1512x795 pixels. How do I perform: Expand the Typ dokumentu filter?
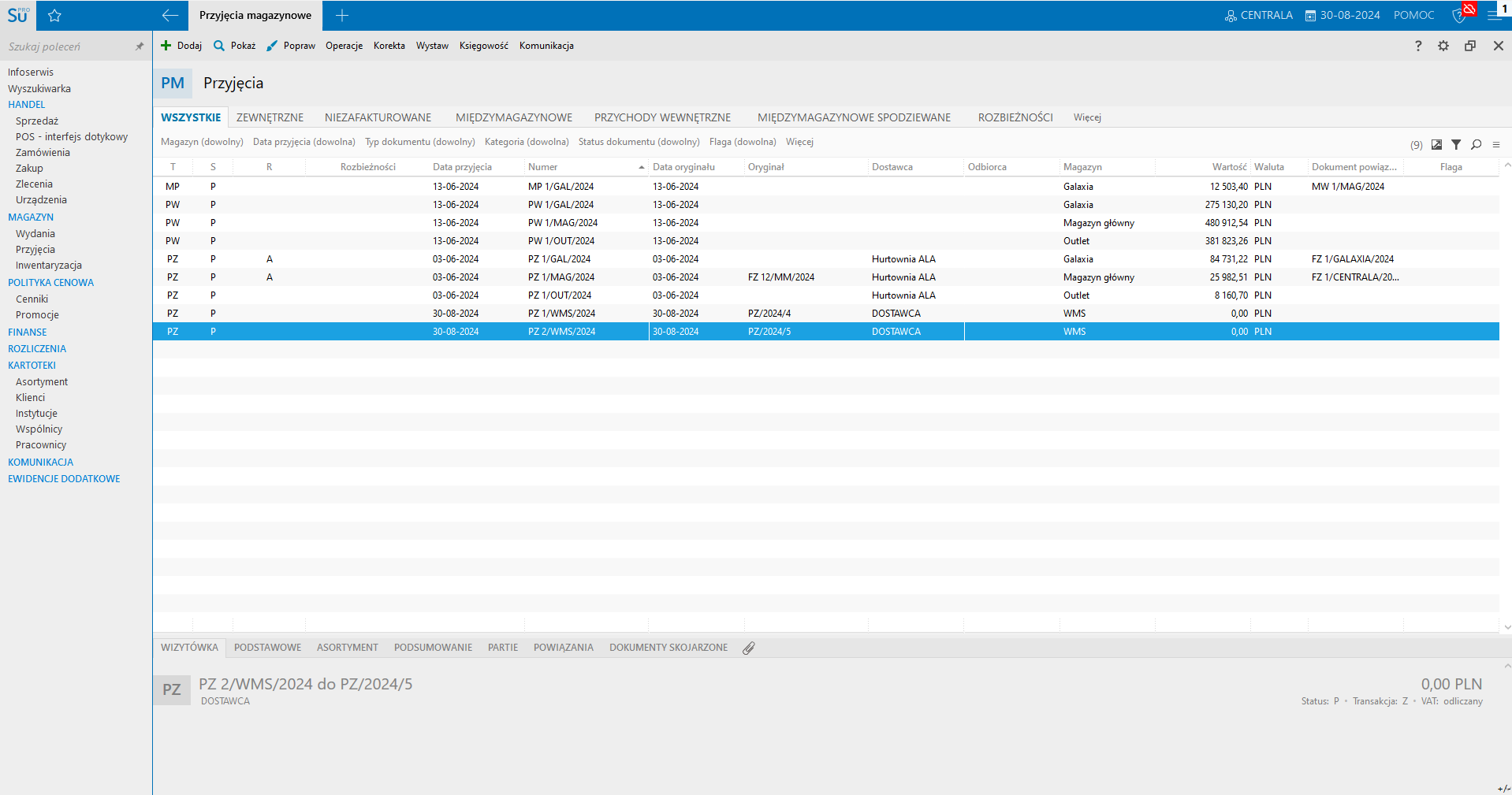pos(419,142)
